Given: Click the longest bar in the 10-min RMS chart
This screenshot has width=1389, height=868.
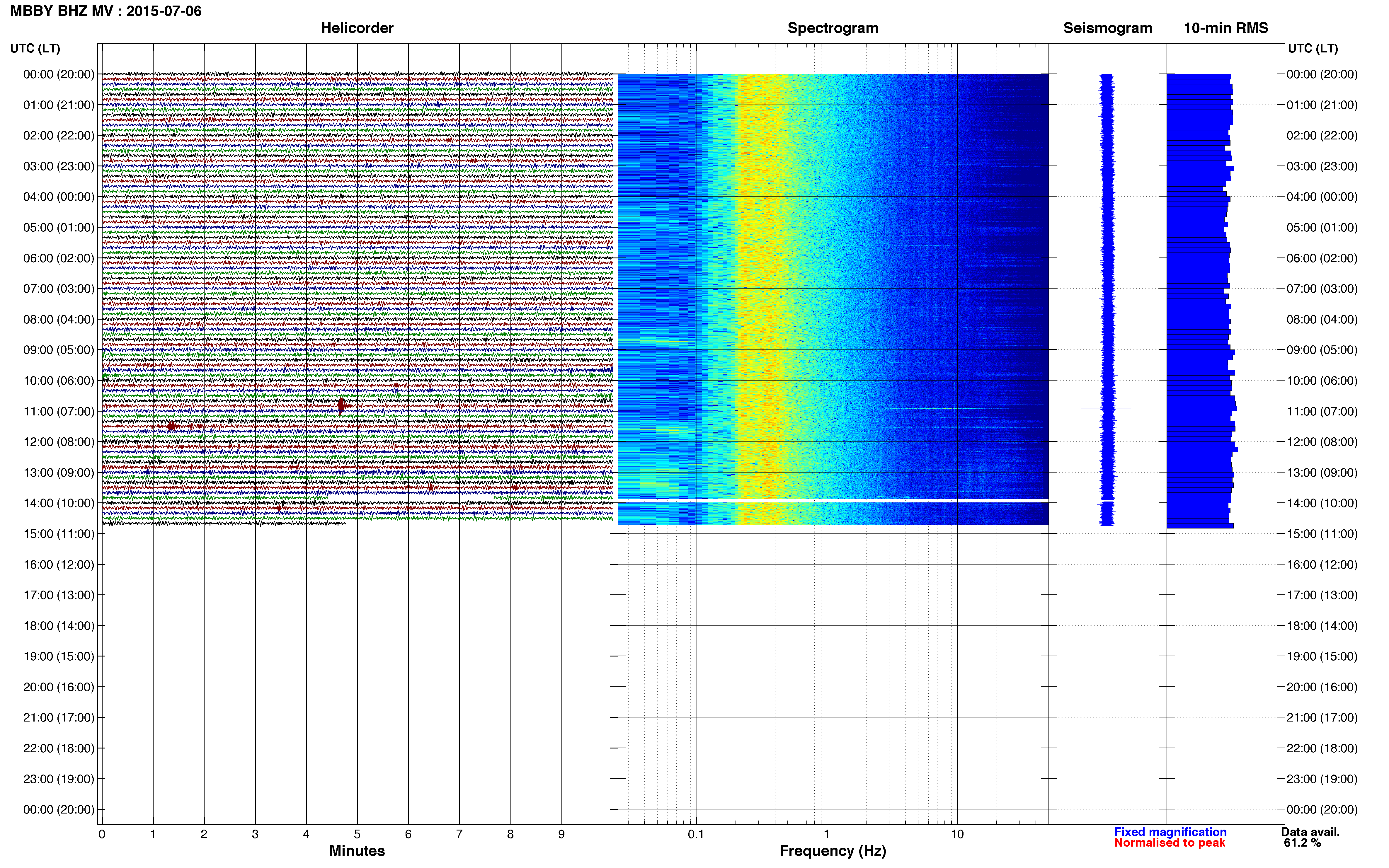Looking at the screenshot, I should (1202, 449).
